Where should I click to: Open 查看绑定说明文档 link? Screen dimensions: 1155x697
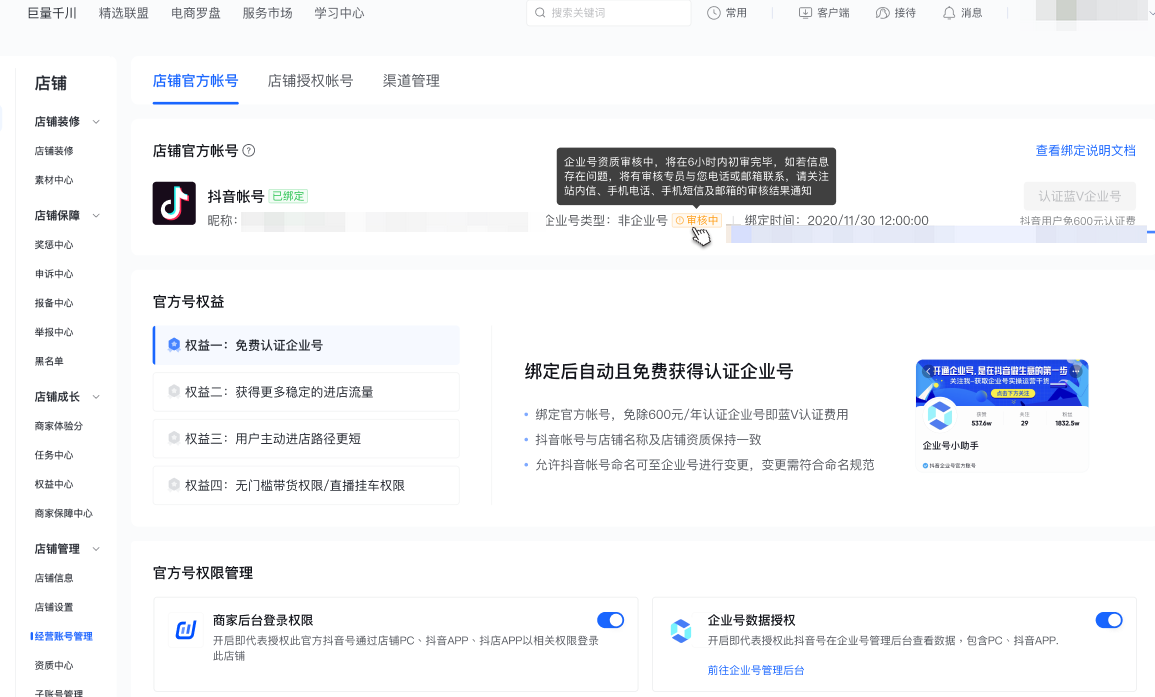coord(1085,151)
